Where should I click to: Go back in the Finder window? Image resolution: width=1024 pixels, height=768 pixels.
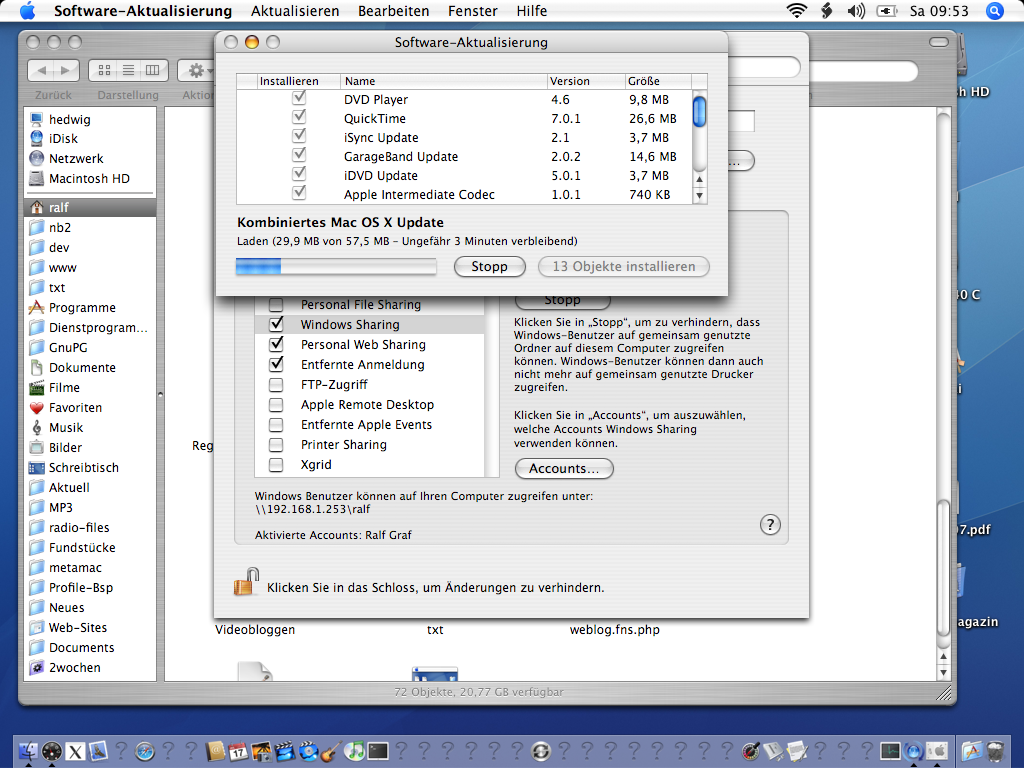click(x=41, y=70)
